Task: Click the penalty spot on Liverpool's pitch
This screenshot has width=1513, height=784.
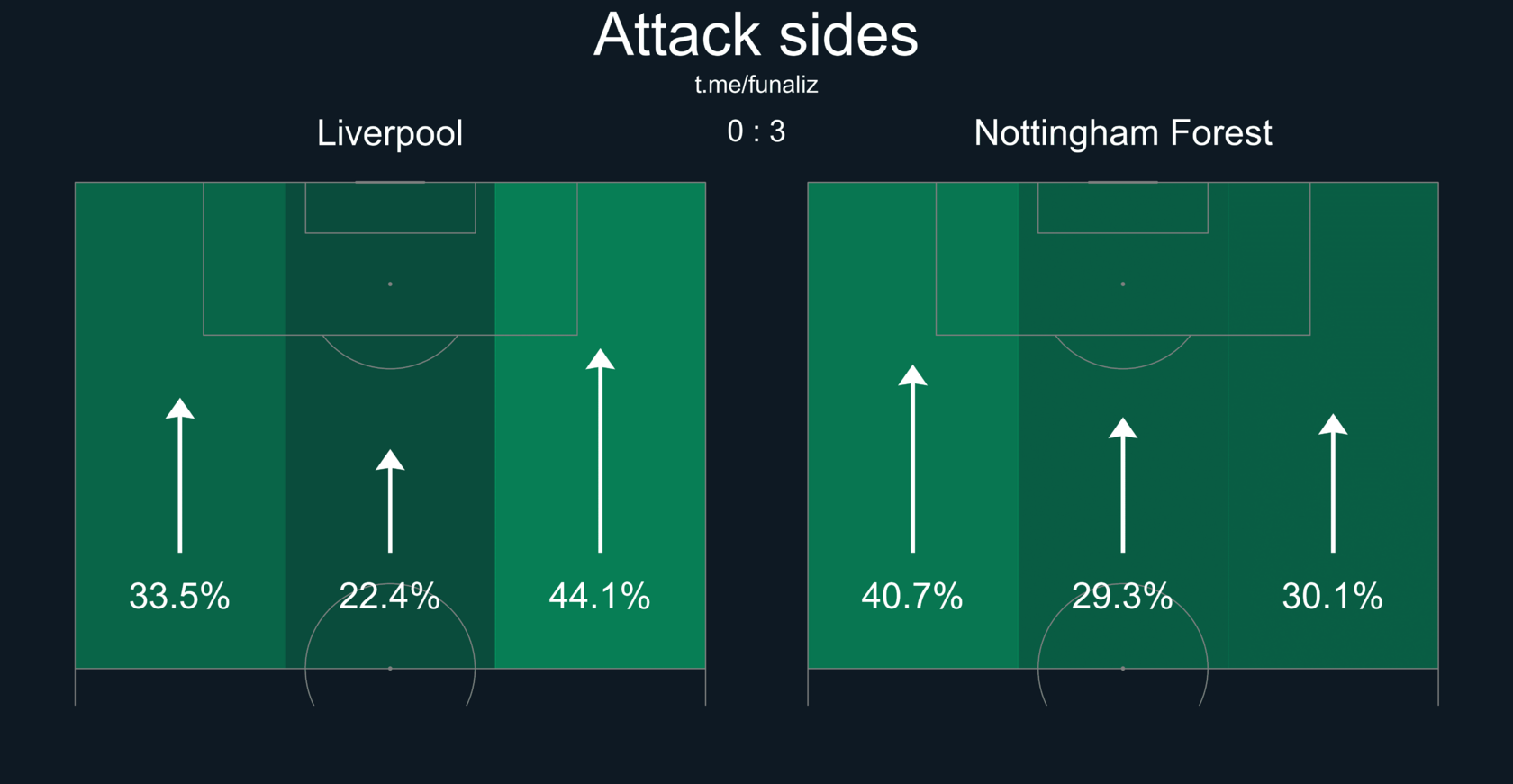Action: pos(390,284)
